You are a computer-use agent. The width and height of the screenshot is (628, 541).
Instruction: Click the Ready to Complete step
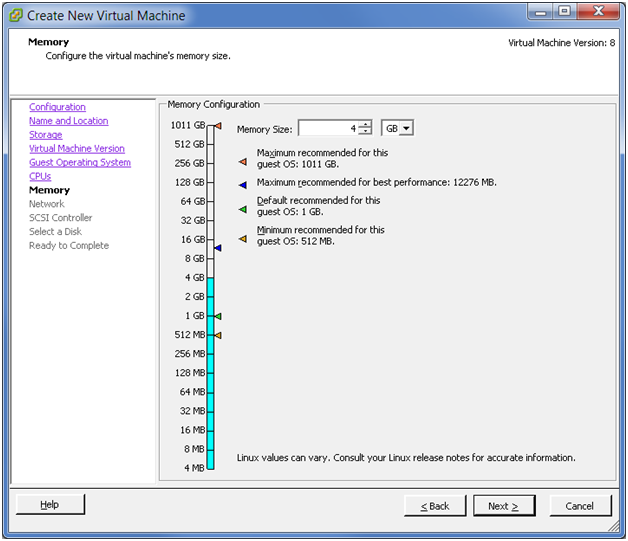tap(69, 245)
